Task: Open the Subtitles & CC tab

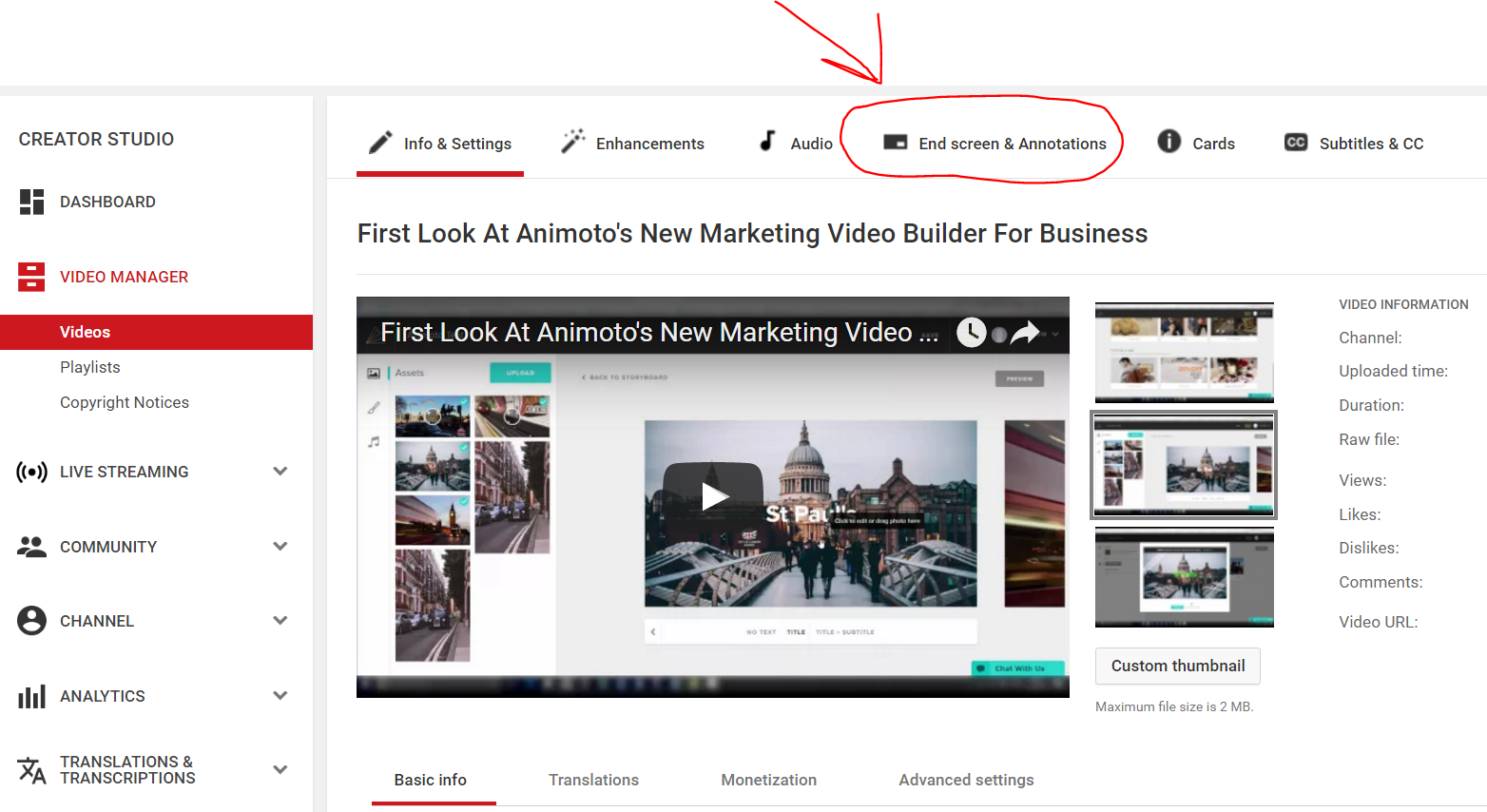Action: (1354, 144)
